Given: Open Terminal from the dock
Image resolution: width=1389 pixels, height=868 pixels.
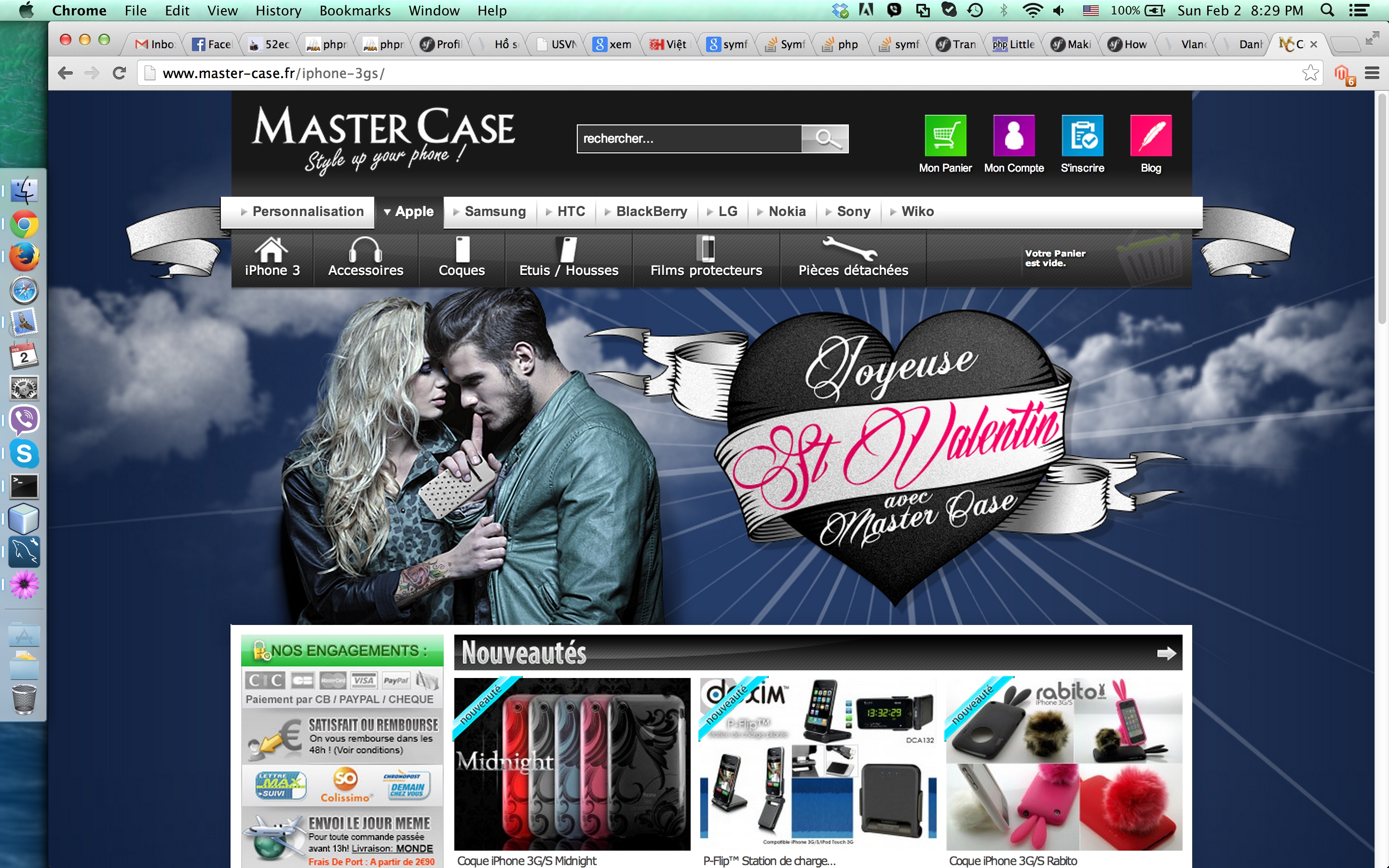Looking at the screenshot, I should coord(24,486).
